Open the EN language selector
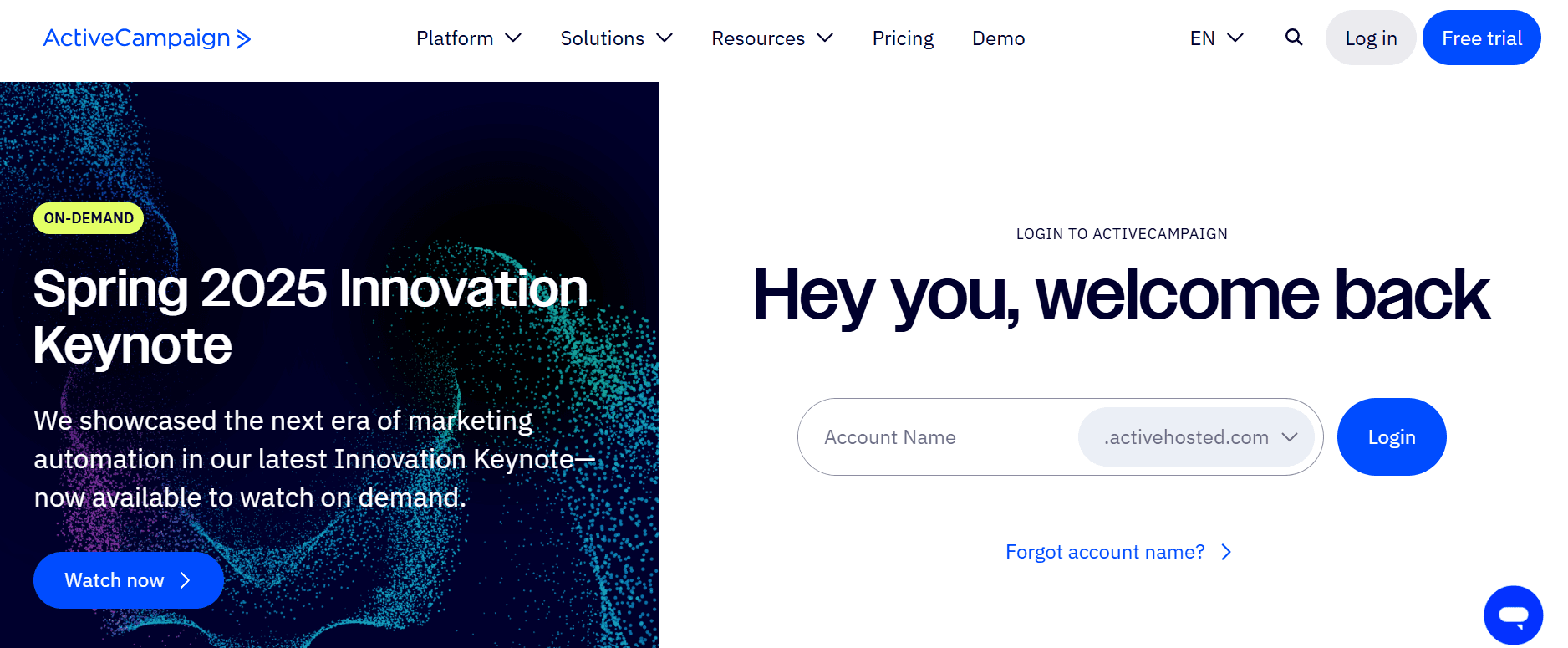 tap(1217, 38)
